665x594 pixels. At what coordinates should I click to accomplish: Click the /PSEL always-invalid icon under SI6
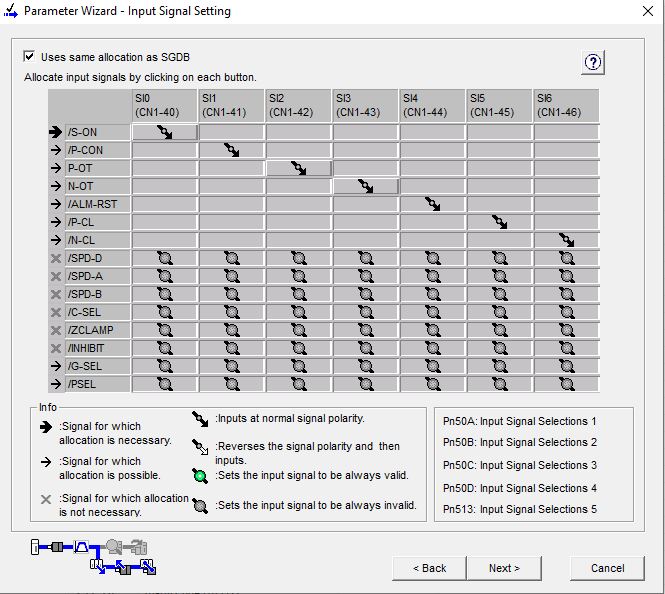tap(567, 384)
